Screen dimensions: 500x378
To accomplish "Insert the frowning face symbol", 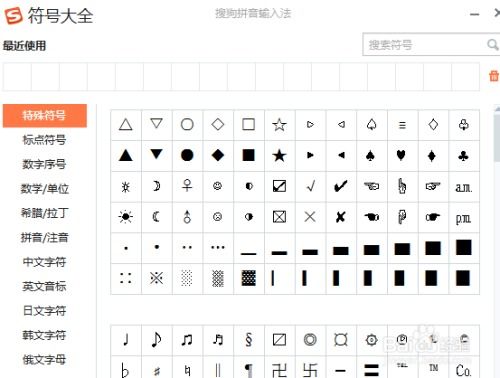I will (x=218, y=217).
